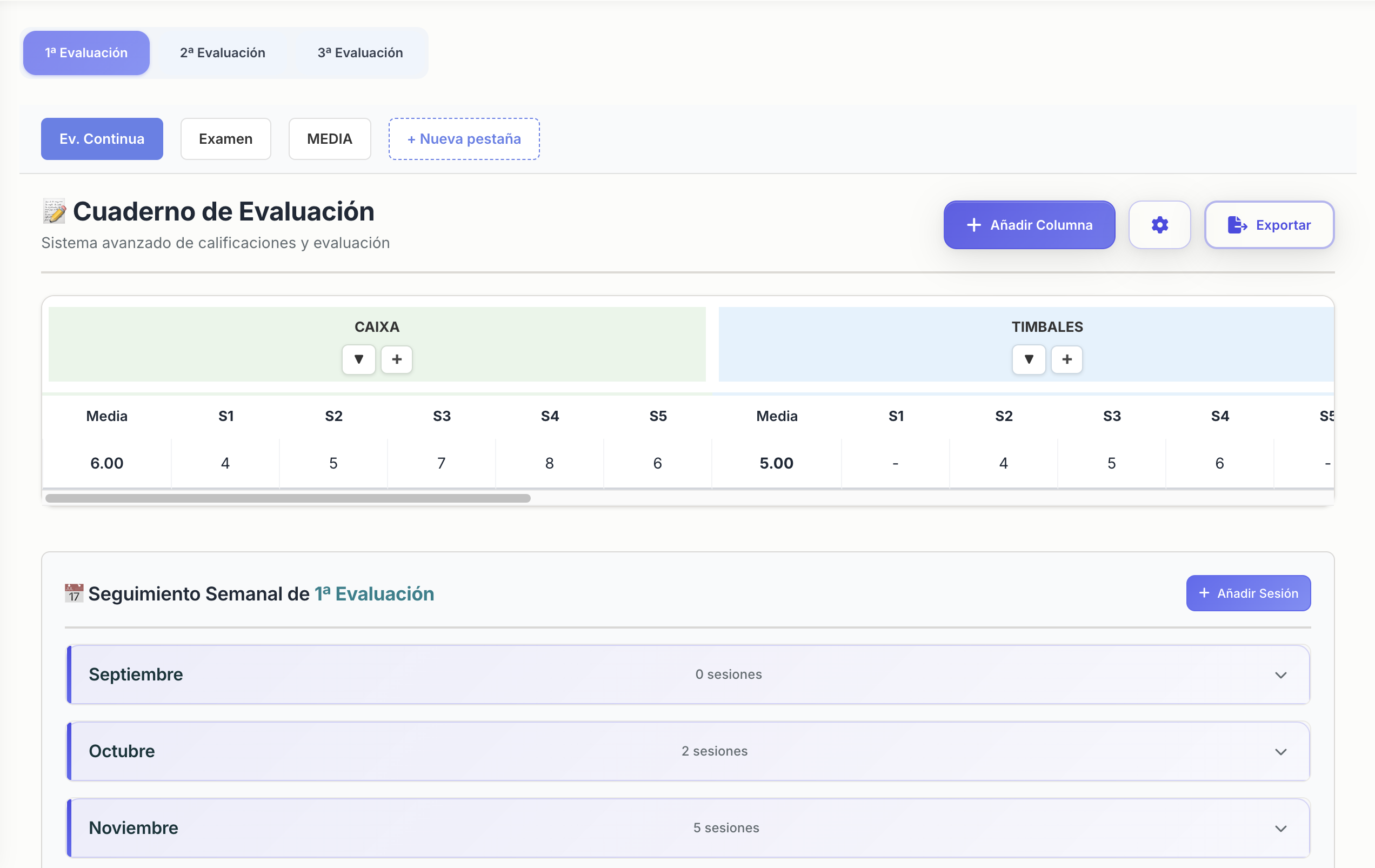The image size is (1375, 868).
Task: Switch to 3ª Evaluación tab
Action: [x=361, y=52]
